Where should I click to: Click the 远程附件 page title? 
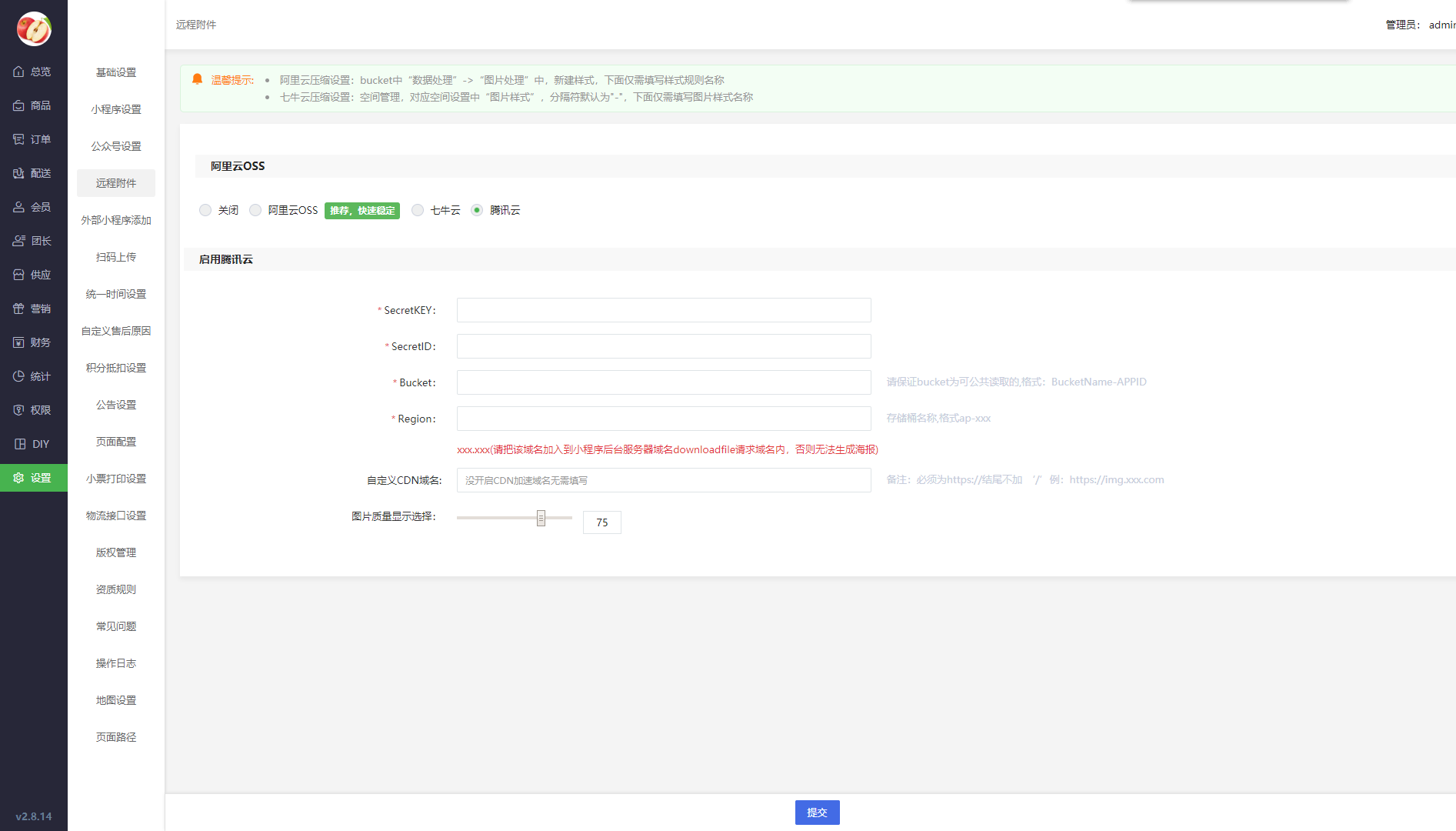point(196,25)
